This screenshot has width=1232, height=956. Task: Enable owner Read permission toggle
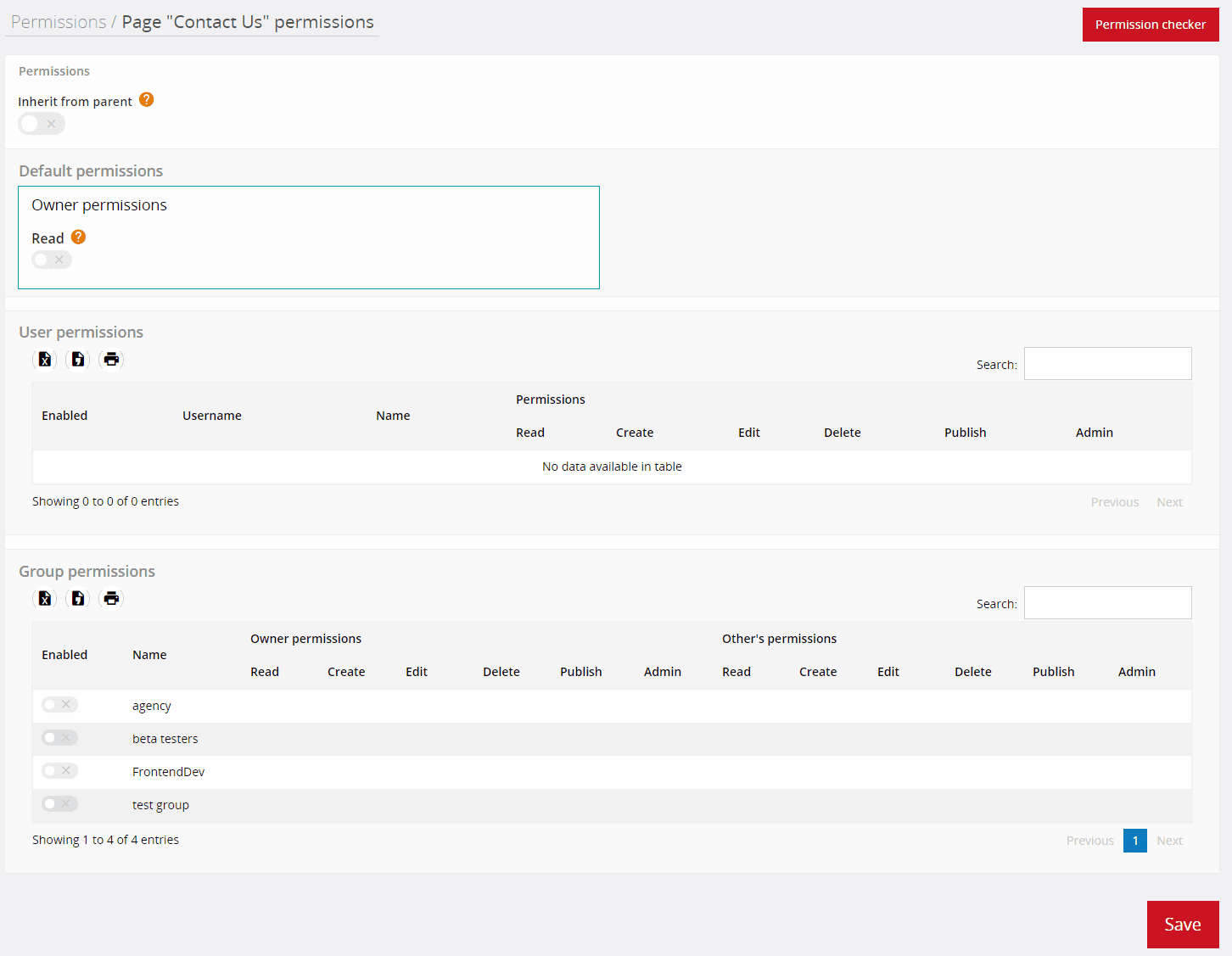coord(51,259)
